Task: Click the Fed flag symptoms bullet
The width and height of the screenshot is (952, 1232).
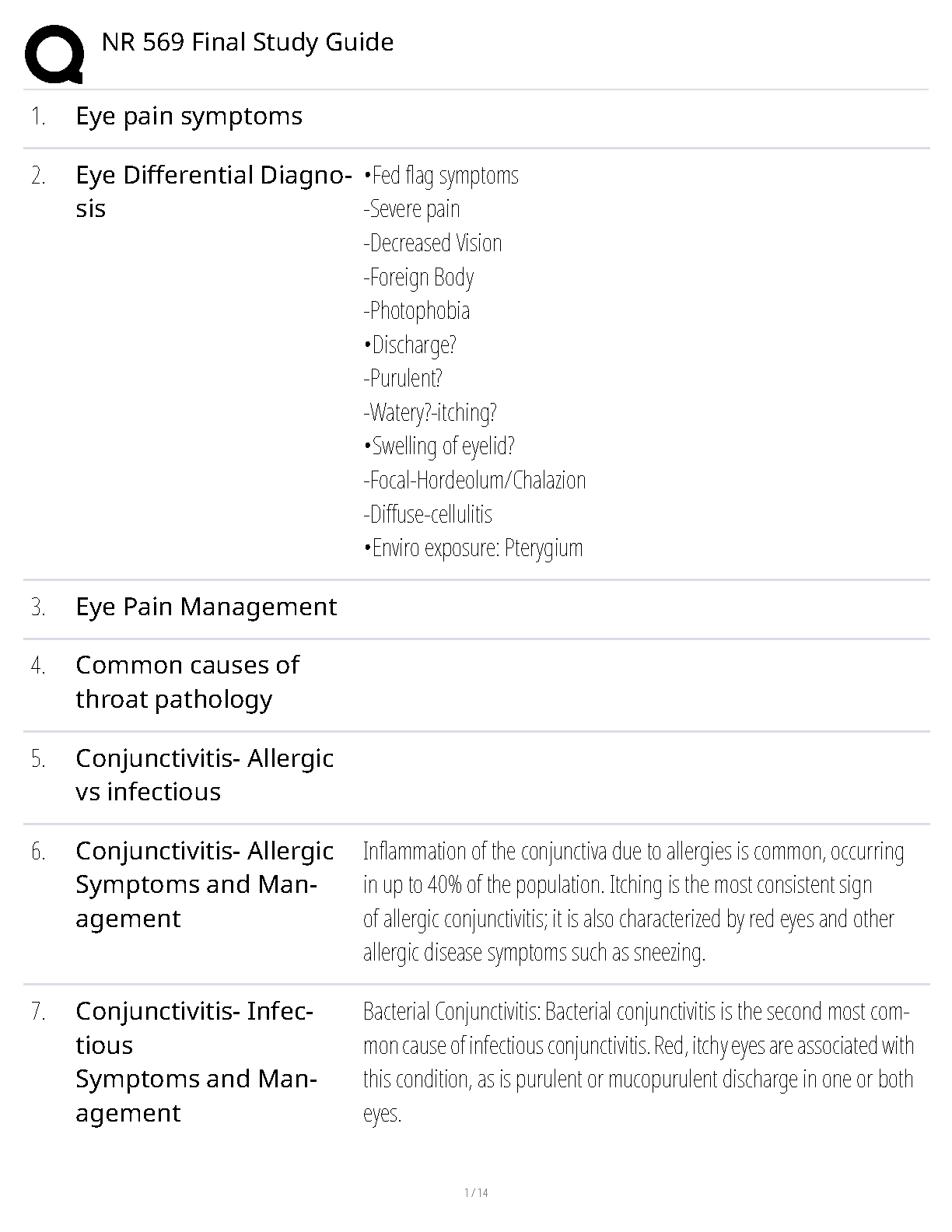Action: tap(441, 176)
